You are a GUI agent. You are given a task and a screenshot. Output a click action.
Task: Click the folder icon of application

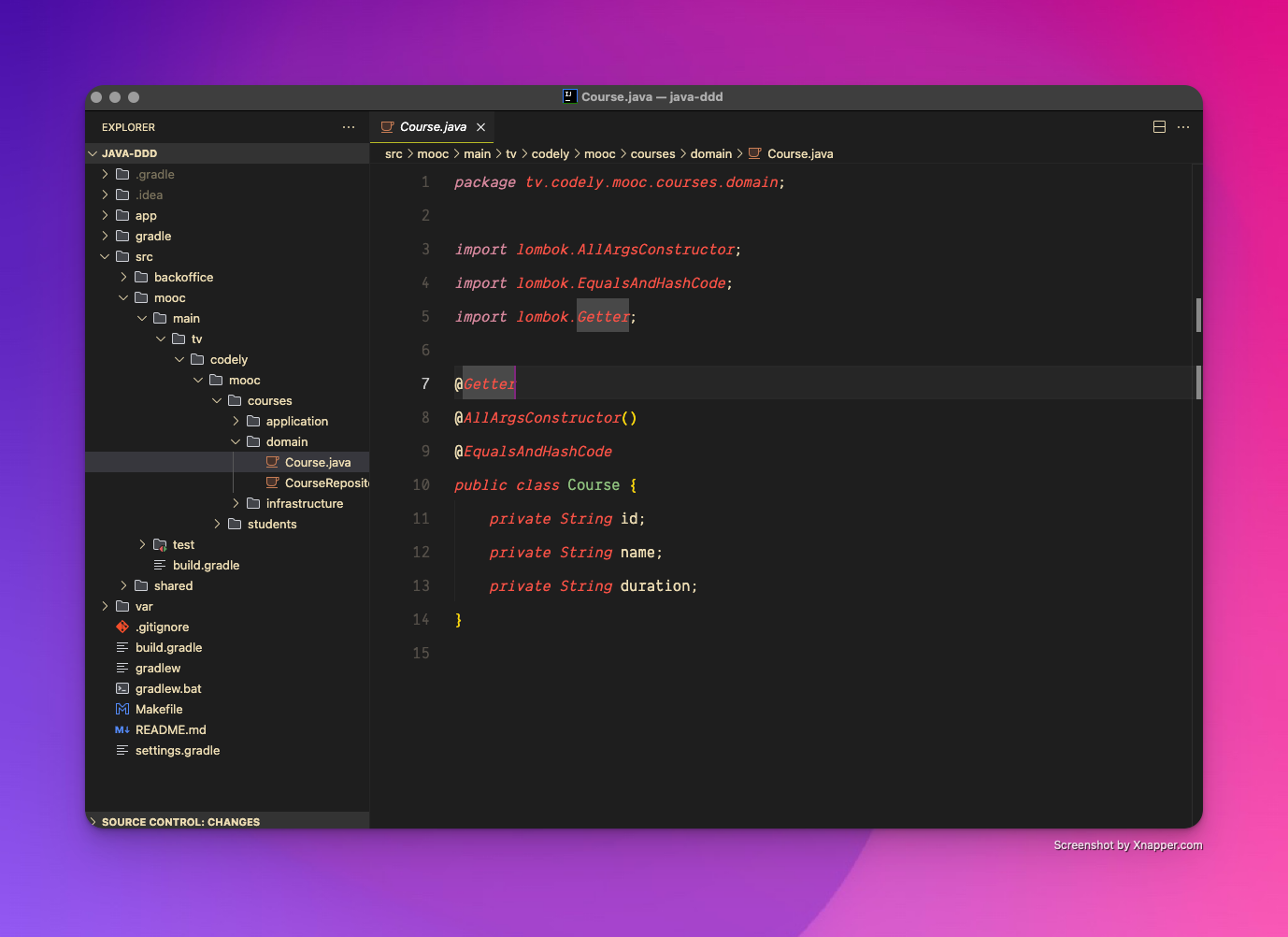coord(253,421)
